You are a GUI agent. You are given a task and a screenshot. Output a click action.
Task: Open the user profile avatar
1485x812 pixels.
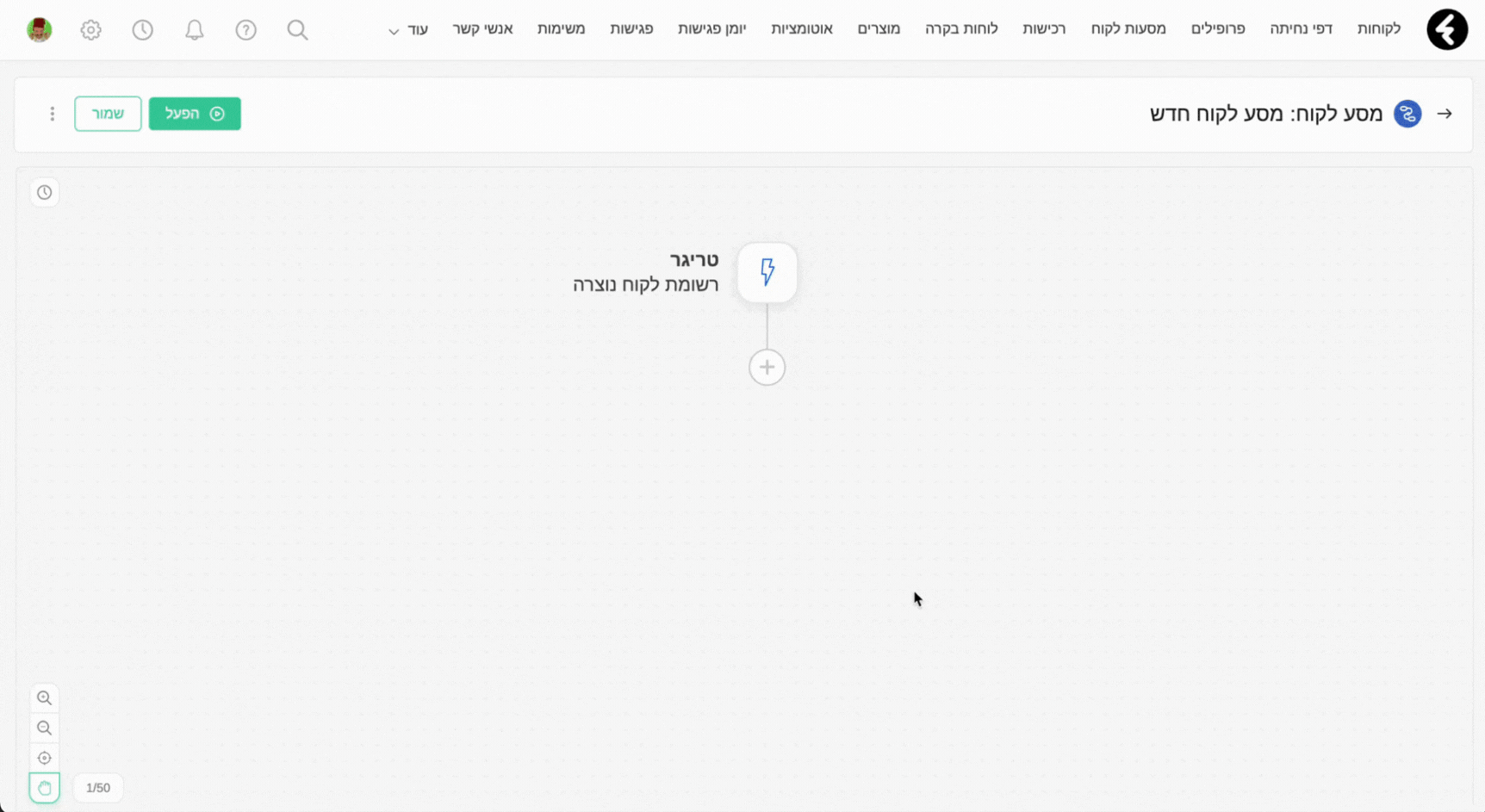[x=40, y=30]
